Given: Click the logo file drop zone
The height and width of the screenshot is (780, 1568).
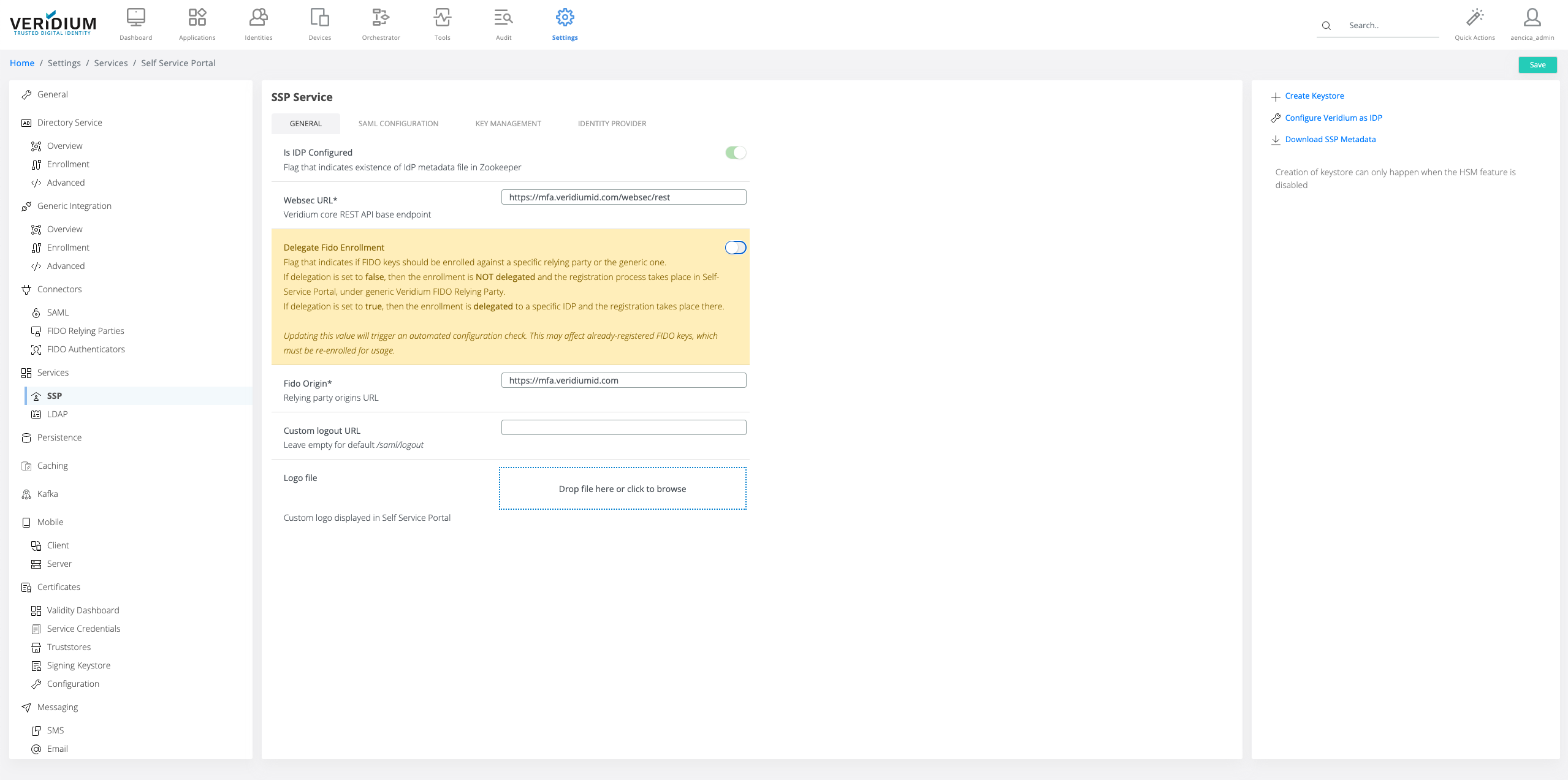Looking at the screenshot, I should (622, 488).
